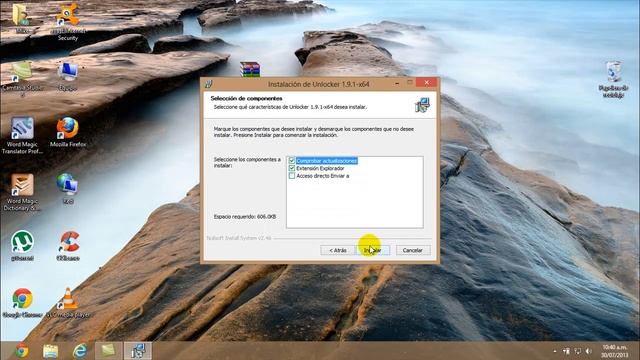Click the Instalar button
Viewport: 640px width, 360px height.
(372, 250)
